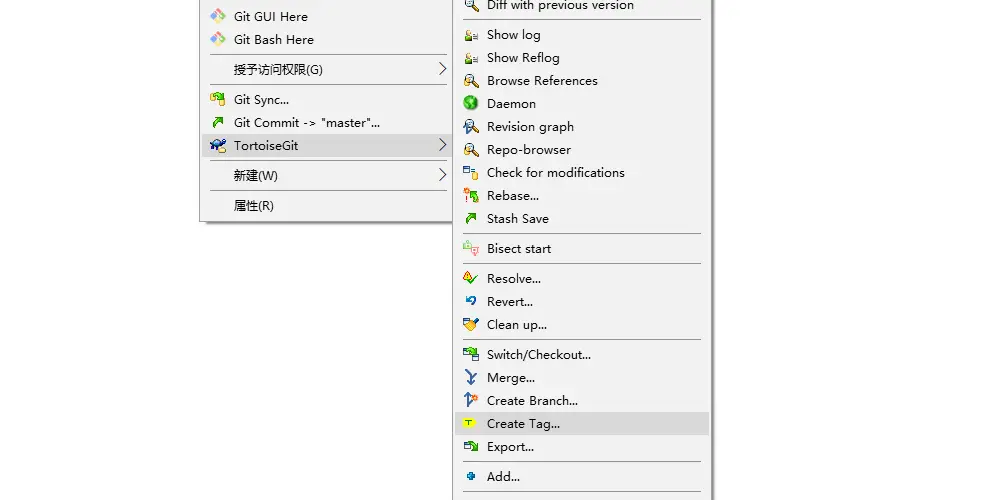Screen dimensions: 1000x500
Task: Select Revert... entry
Action: (x=582, y=302)
